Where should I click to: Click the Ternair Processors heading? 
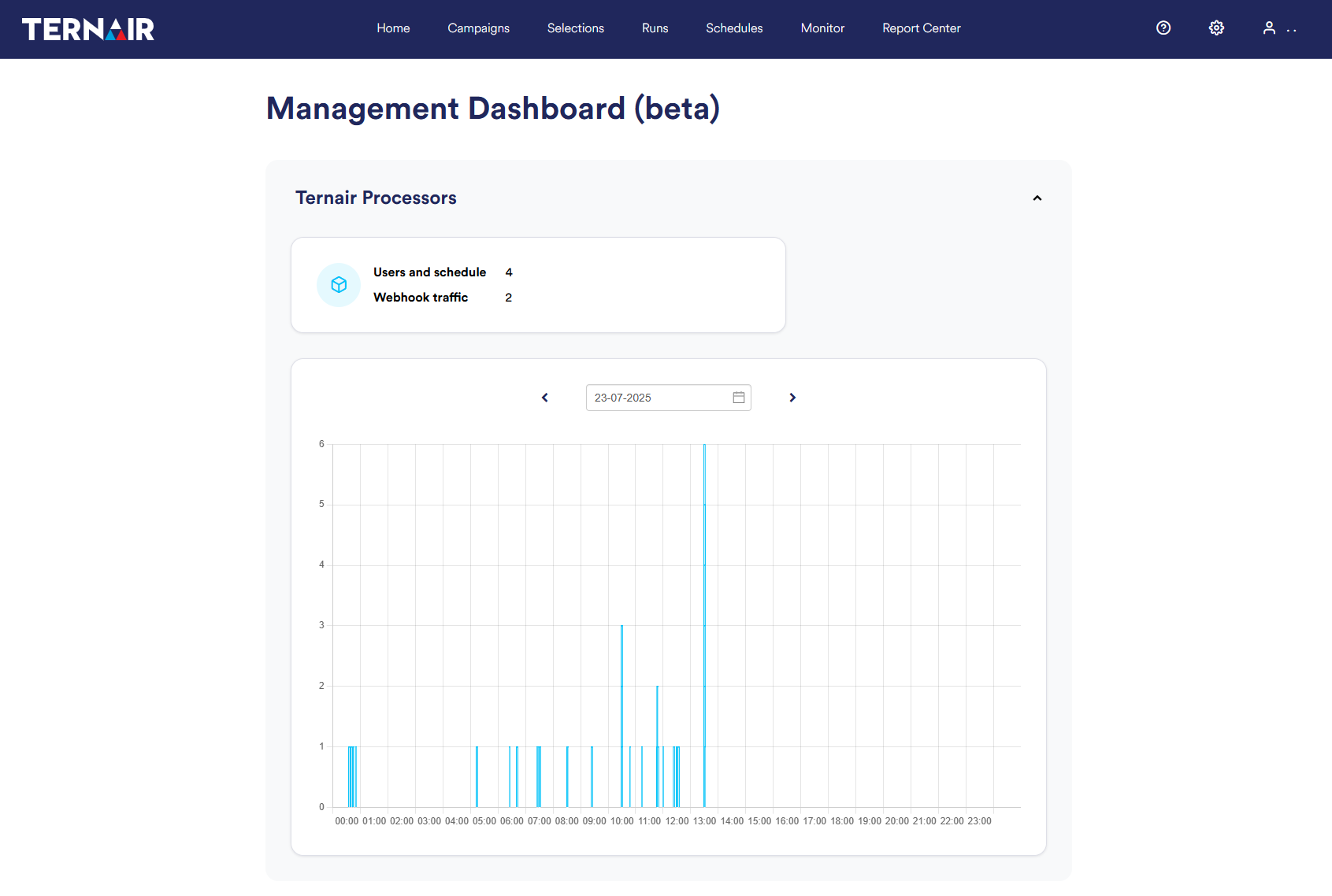376,198
